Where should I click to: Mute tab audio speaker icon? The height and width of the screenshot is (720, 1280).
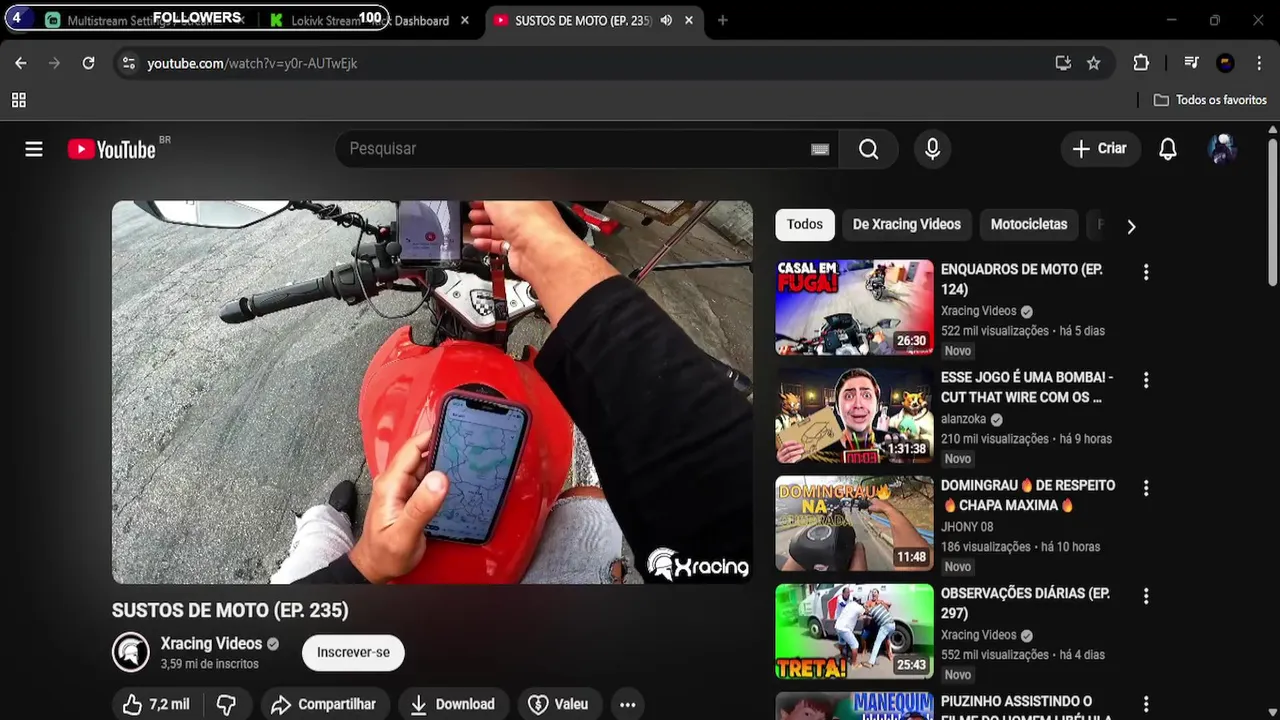666,20
